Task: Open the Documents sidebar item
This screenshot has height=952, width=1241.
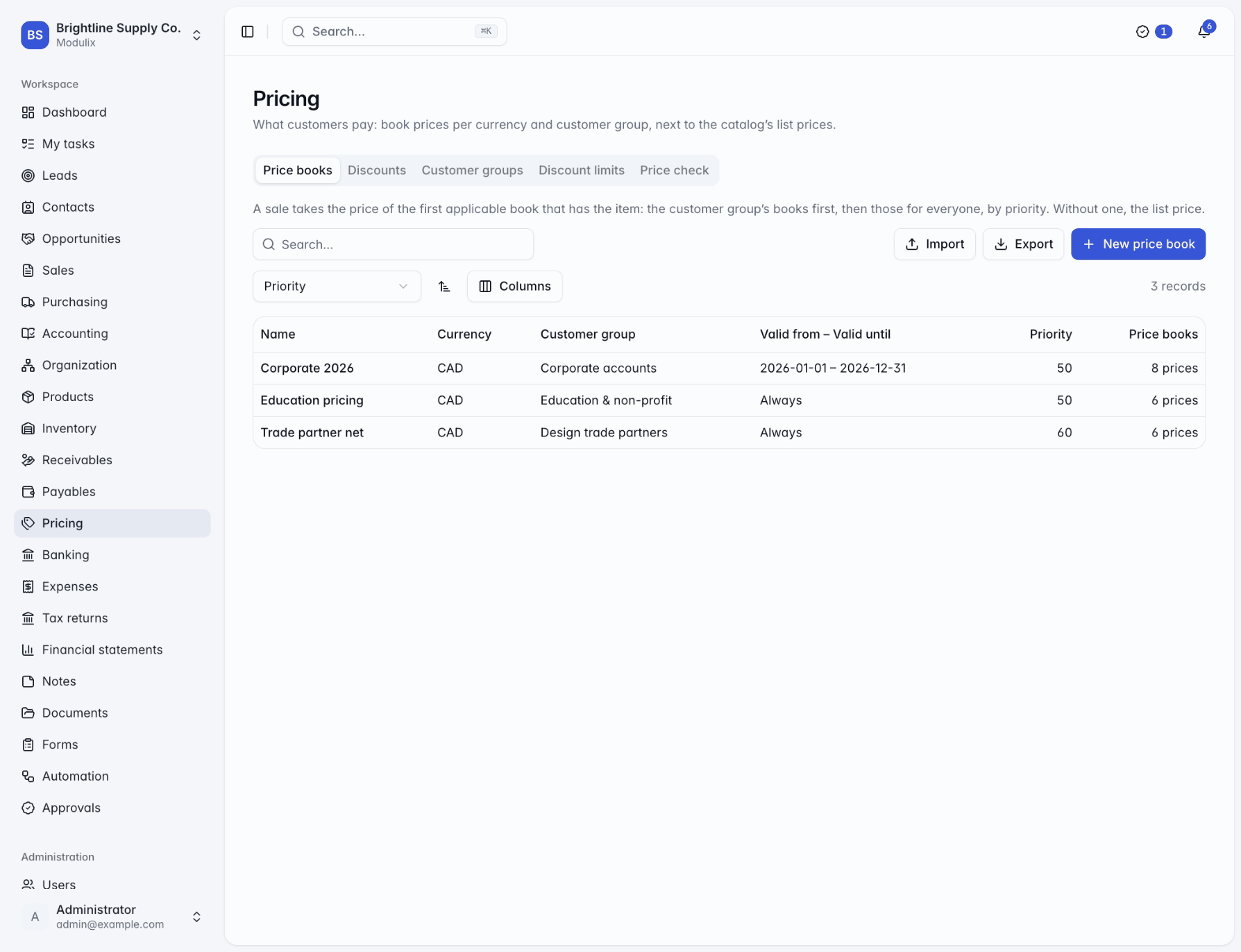Action: [112, 713]
